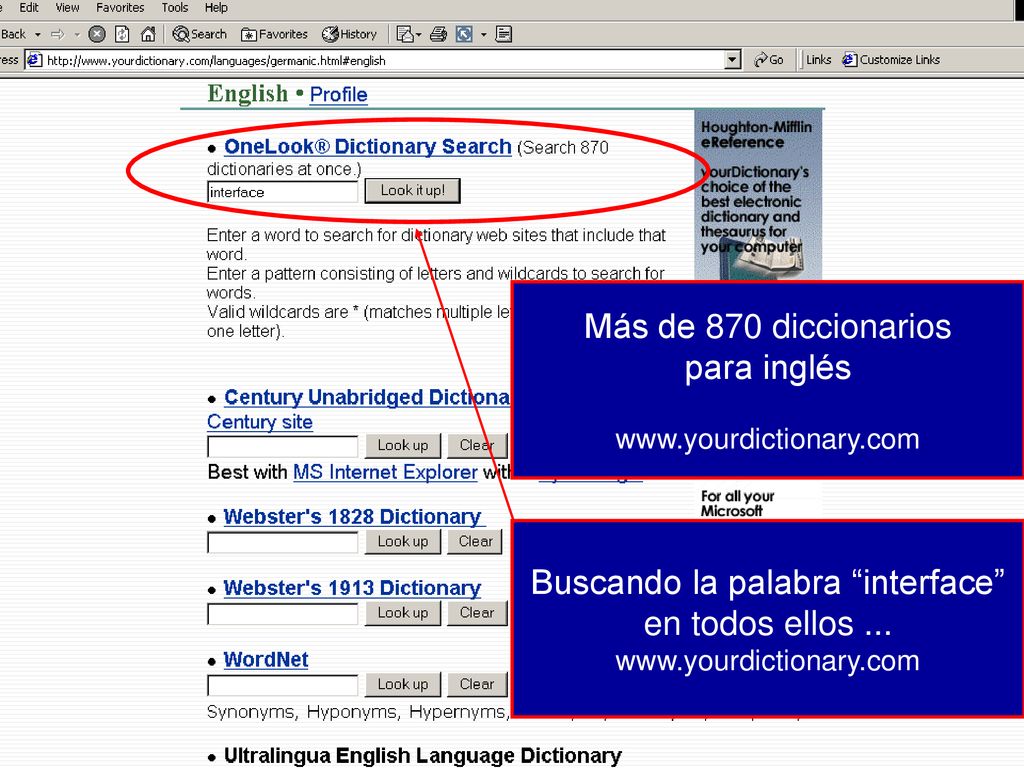Screen dimensions: 1024x768
Task: Click the document icon after the blue icon
Action: [504, 34]
